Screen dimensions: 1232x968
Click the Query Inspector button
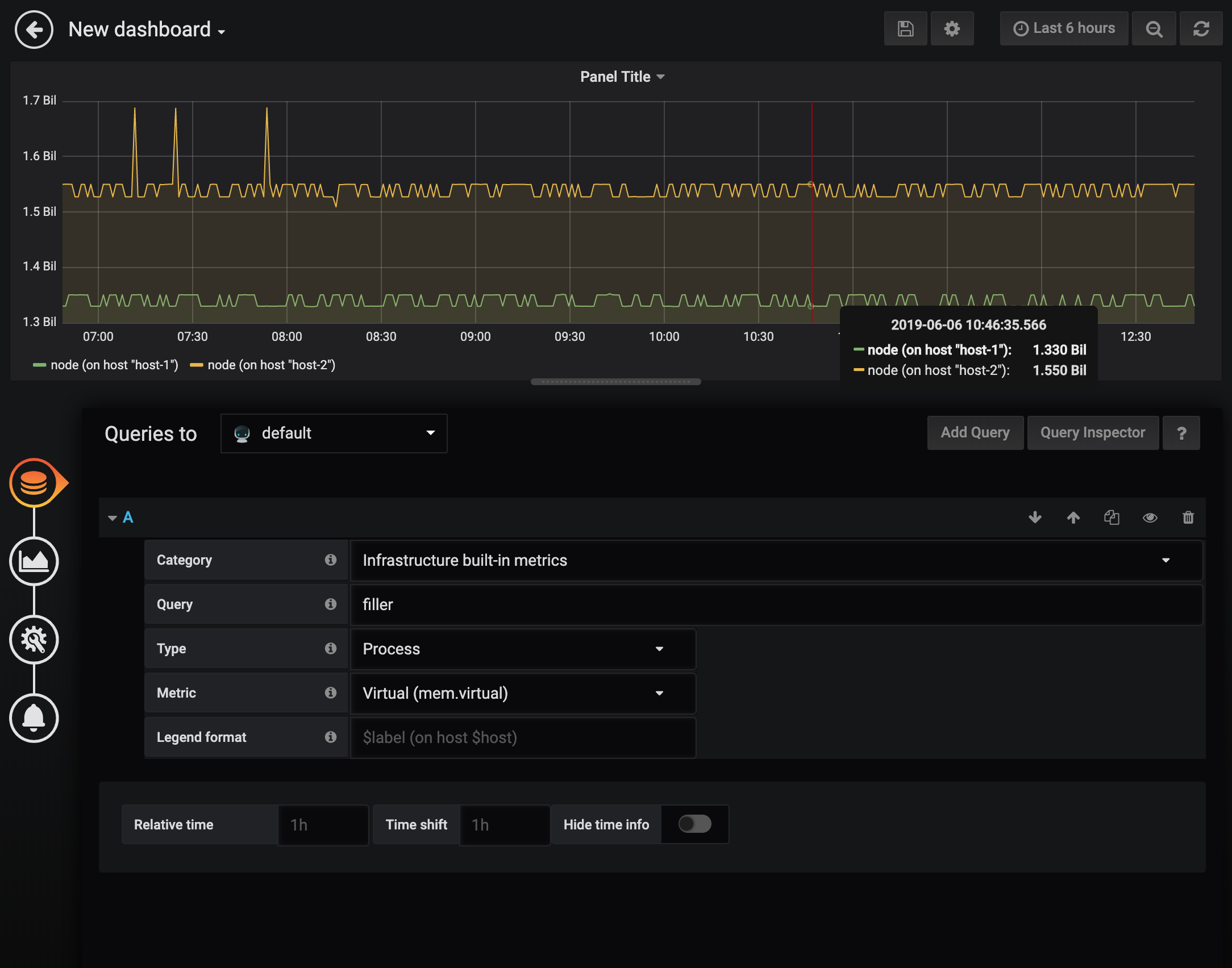[1092, 433]
